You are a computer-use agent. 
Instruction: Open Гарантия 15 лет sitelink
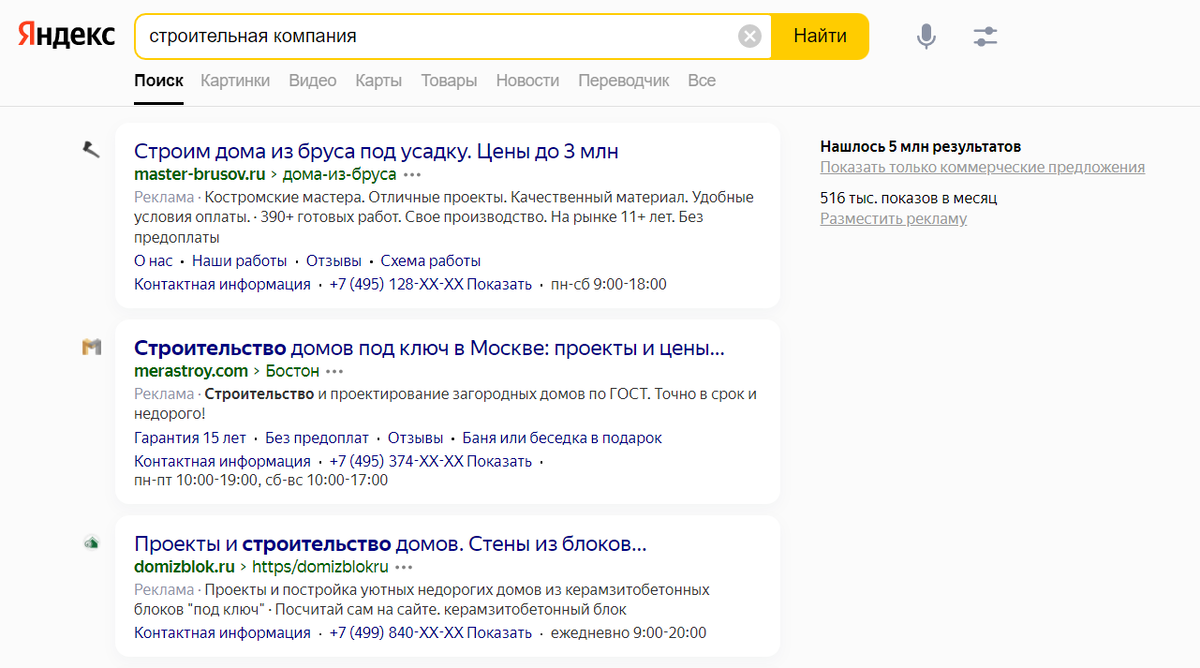click(x=190, y=438)
